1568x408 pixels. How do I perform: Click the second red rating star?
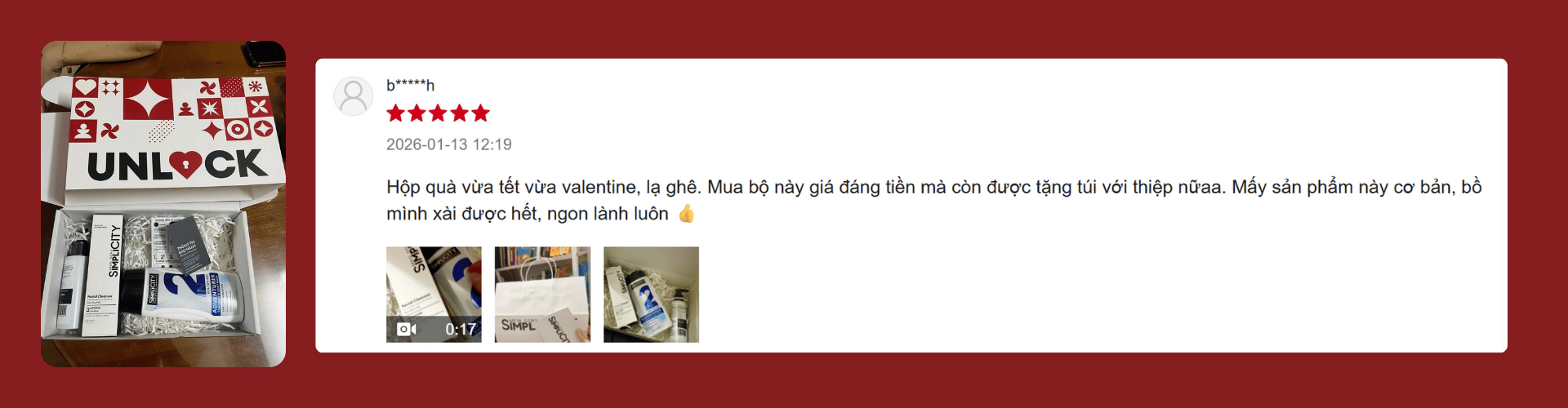pyautogui.click(x=417, y=113)
